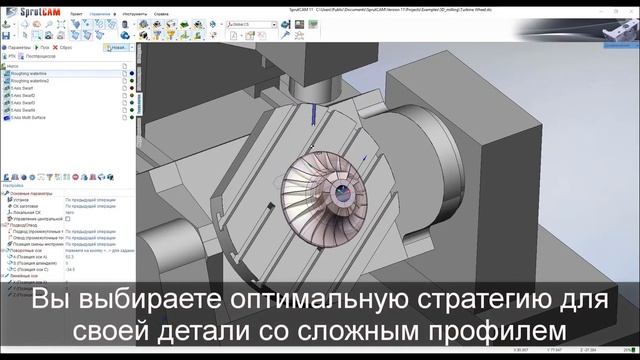Collapse the Подвод/Отвод group
This screenshot has height=360, width=640.
[3, 225]
